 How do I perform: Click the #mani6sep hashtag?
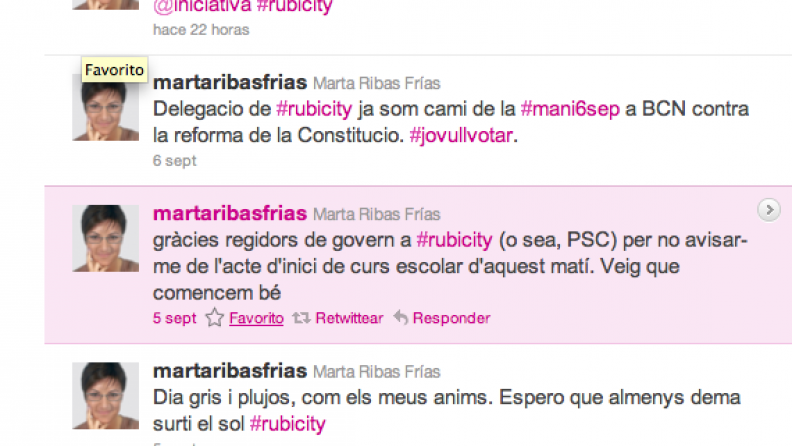pos(570,109)
